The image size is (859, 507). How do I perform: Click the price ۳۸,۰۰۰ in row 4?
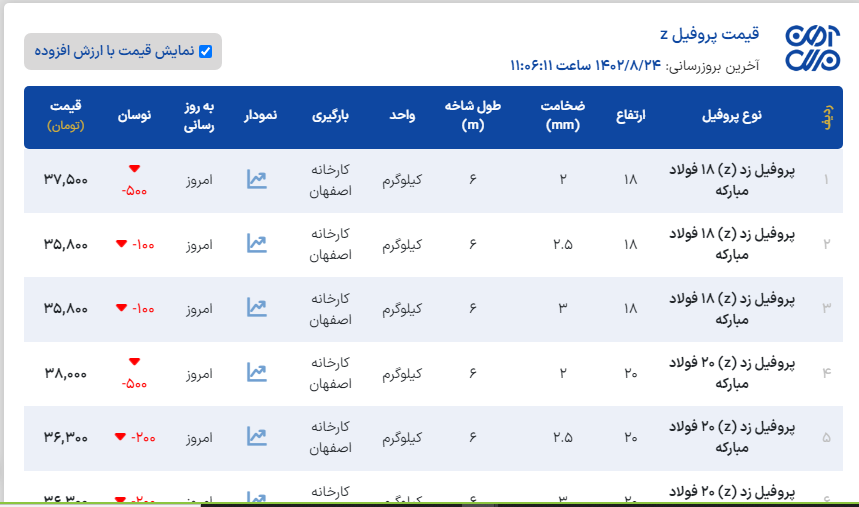point(66,373)
